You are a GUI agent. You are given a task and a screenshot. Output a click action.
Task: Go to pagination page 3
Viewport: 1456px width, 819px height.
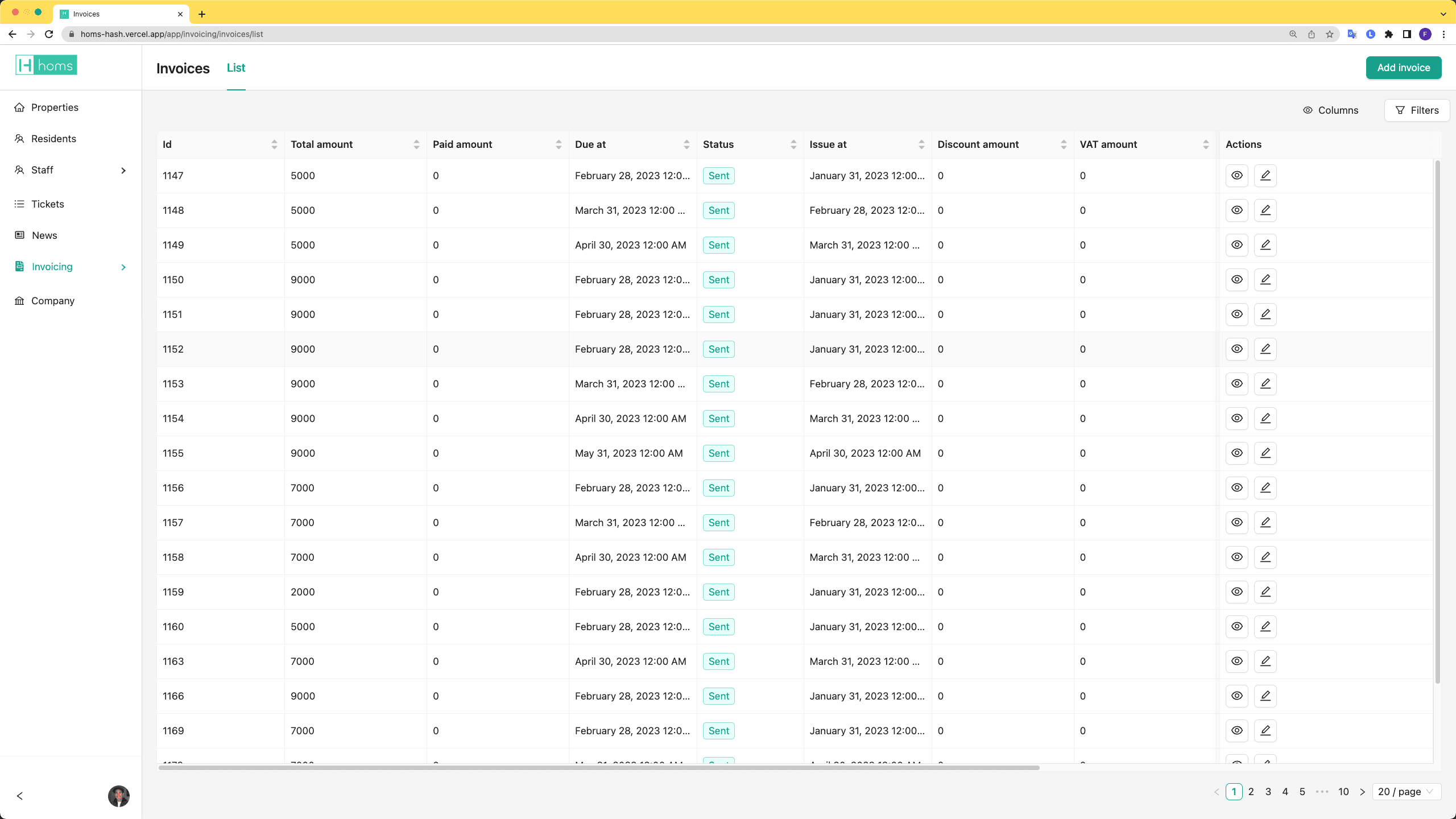1268,792
